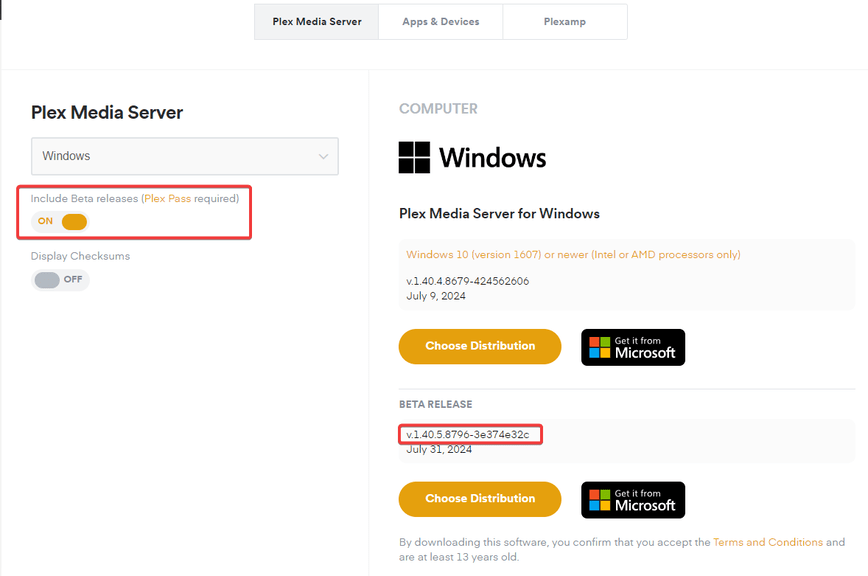Click the Display Checksums label
Viewport: 868px width, 576px height.
[80, 256]
